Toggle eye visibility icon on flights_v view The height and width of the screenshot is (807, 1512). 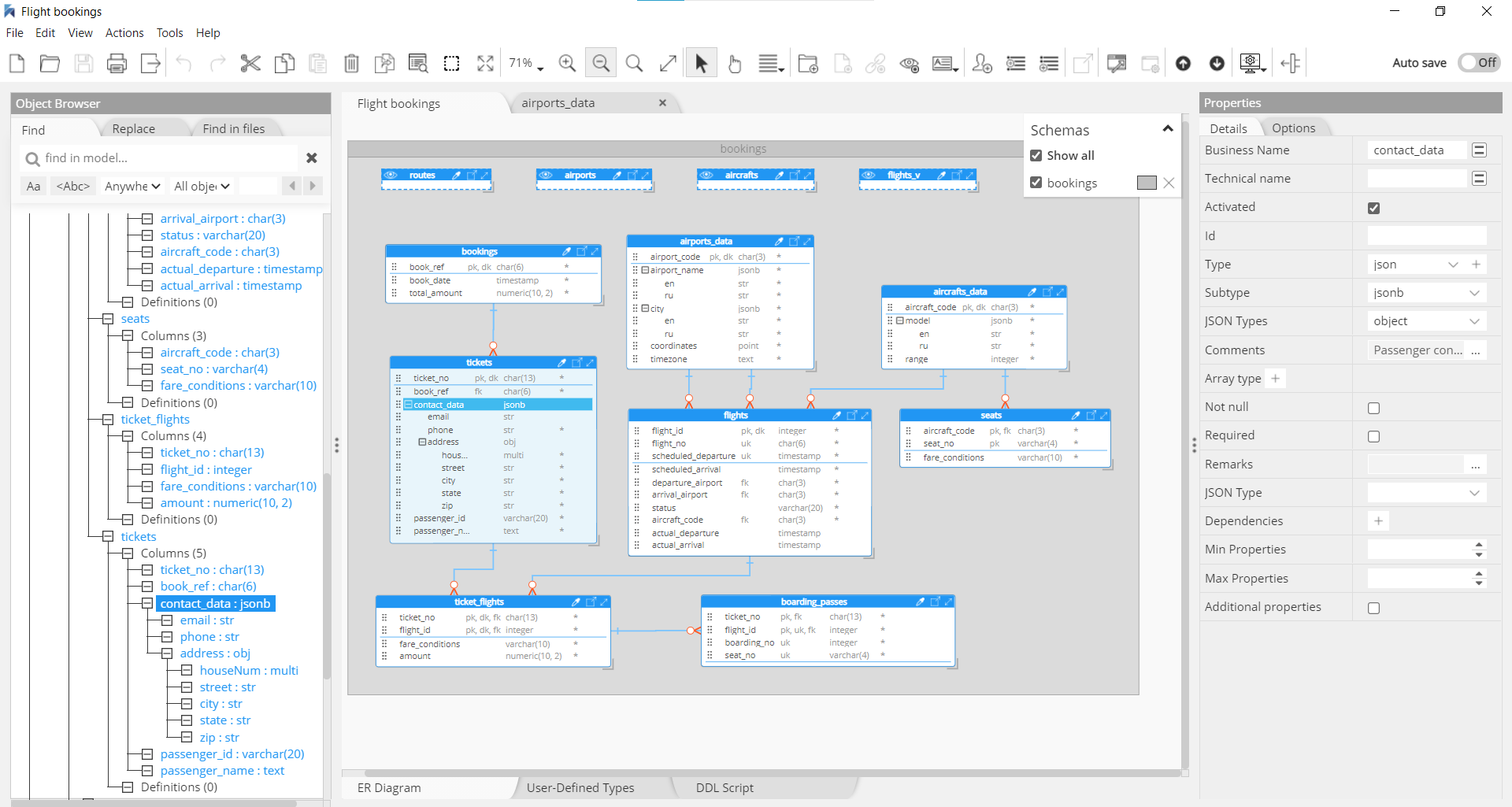coord(869,175)
